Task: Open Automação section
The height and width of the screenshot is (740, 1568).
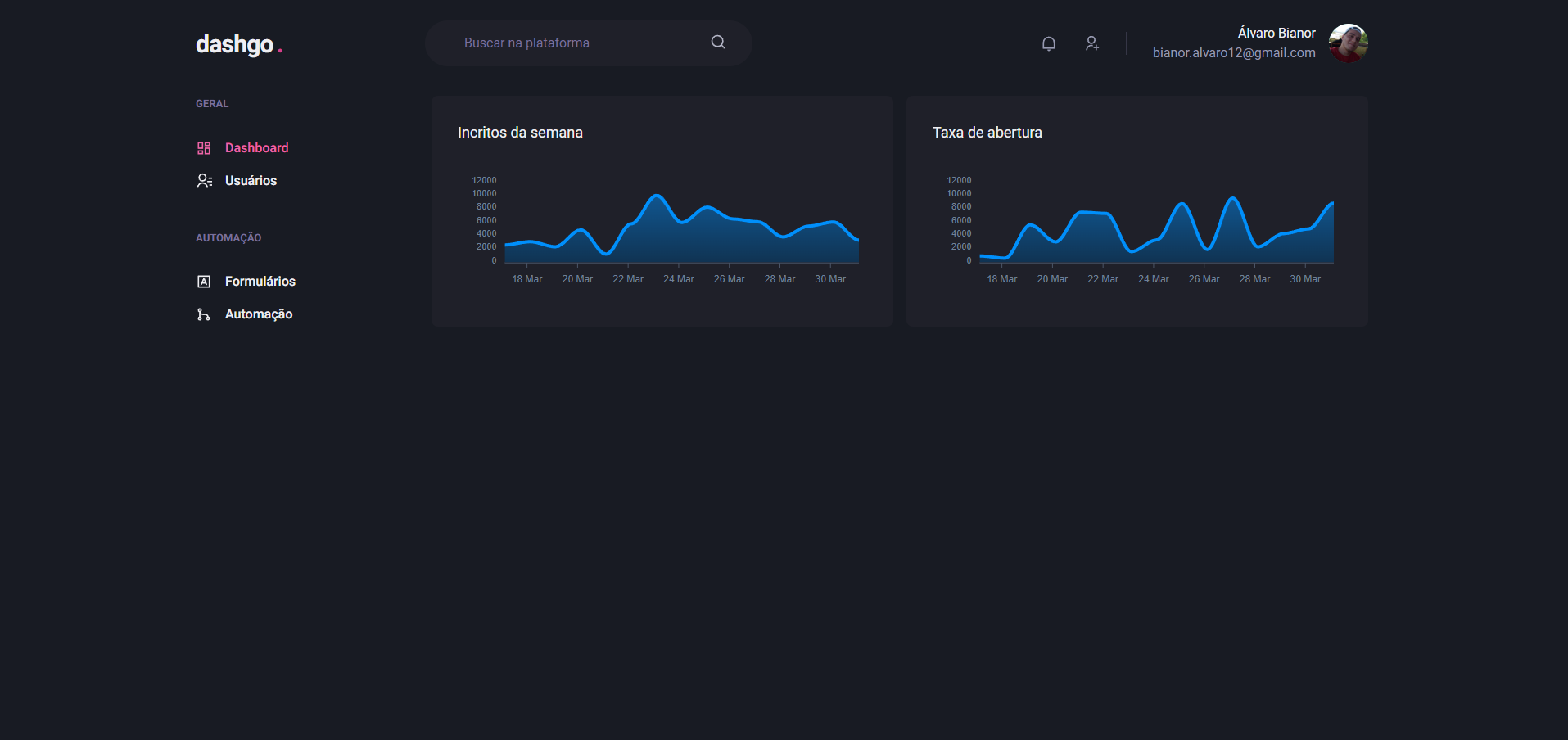Action: [x=258, y=314]
